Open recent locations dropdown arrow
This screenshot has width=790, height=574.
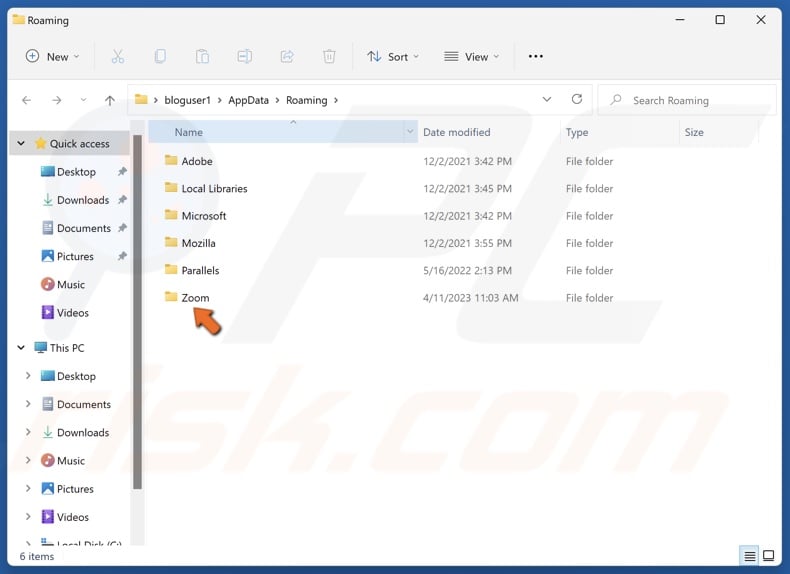83,100
